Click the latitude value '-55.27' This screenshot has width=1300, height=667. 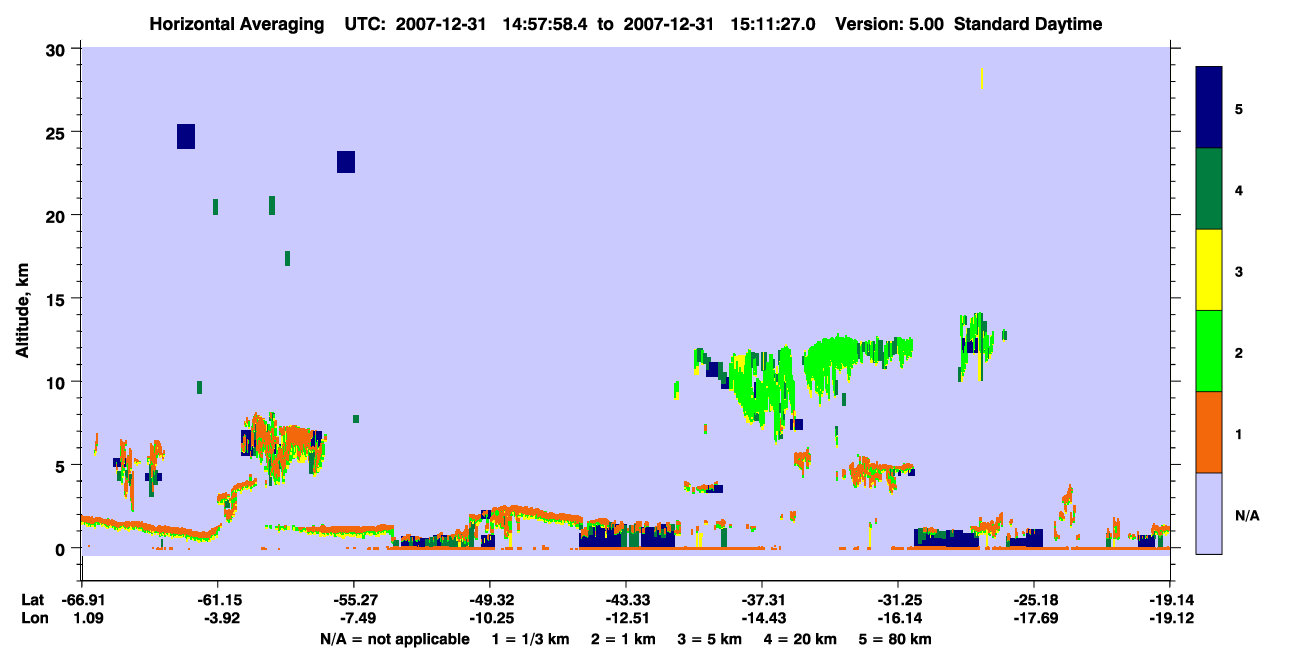coord(354,600)
